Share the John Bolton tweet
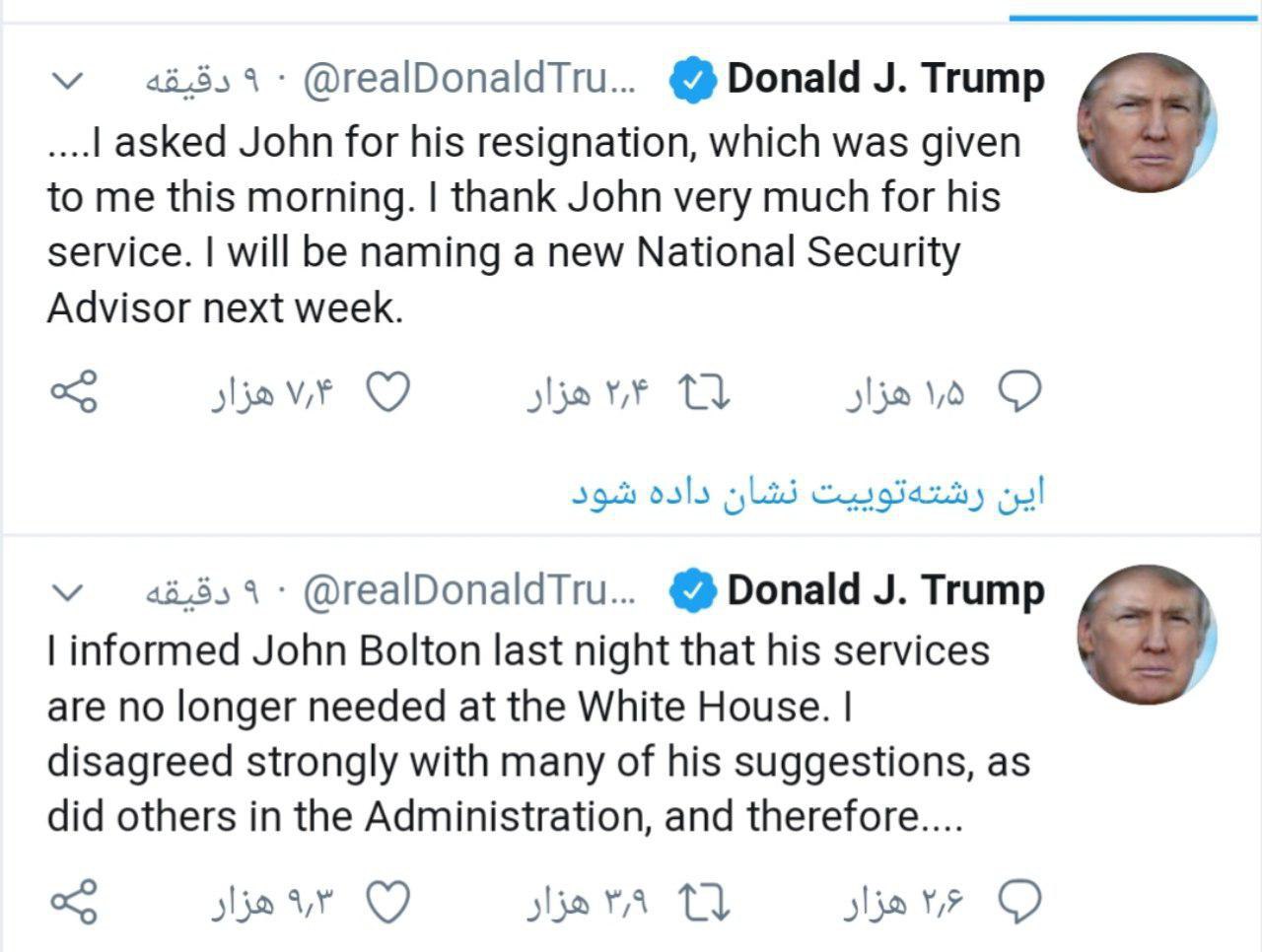The height and width of the screenshot is (952, 1262). pos(73,902)
